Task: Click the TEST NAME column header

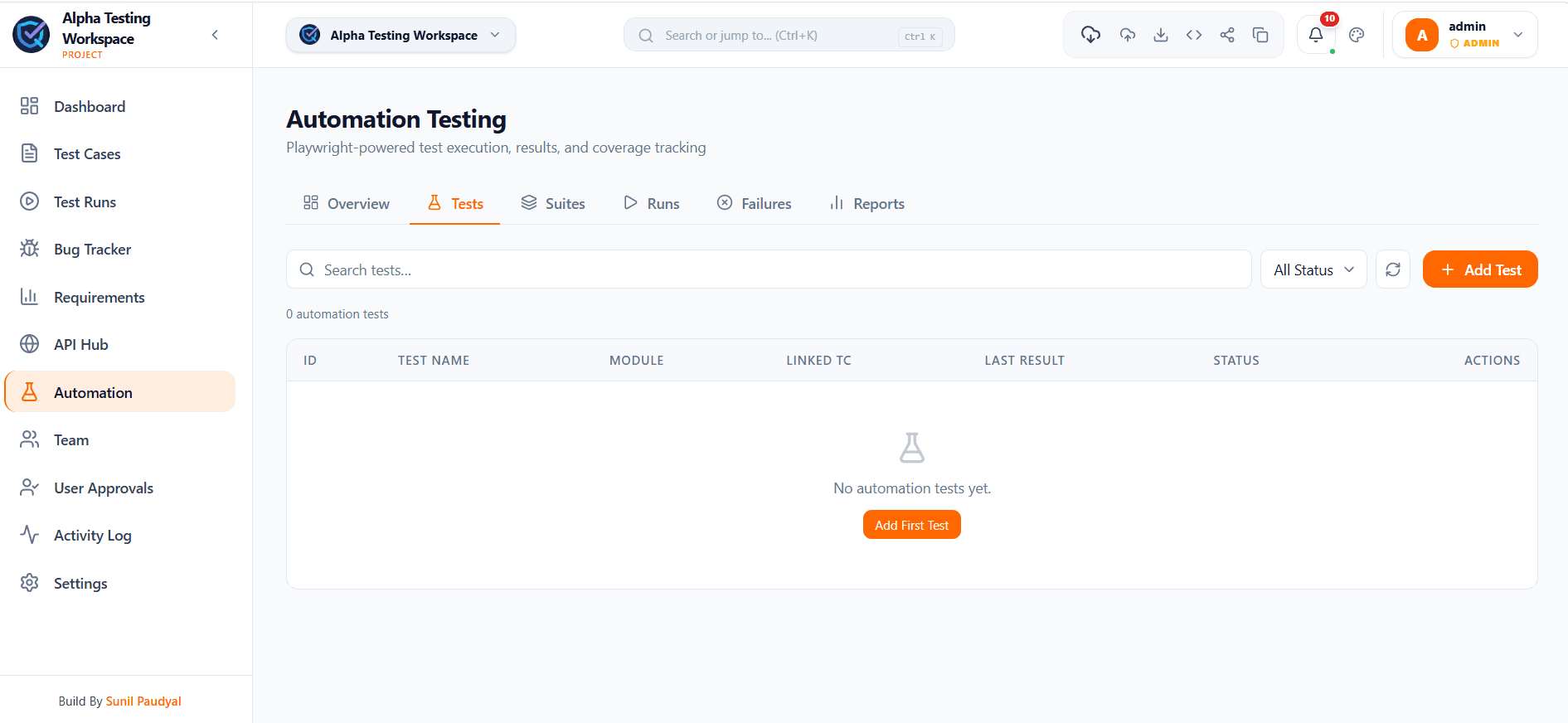Action: pyautogui.click(x=434, y=360)
